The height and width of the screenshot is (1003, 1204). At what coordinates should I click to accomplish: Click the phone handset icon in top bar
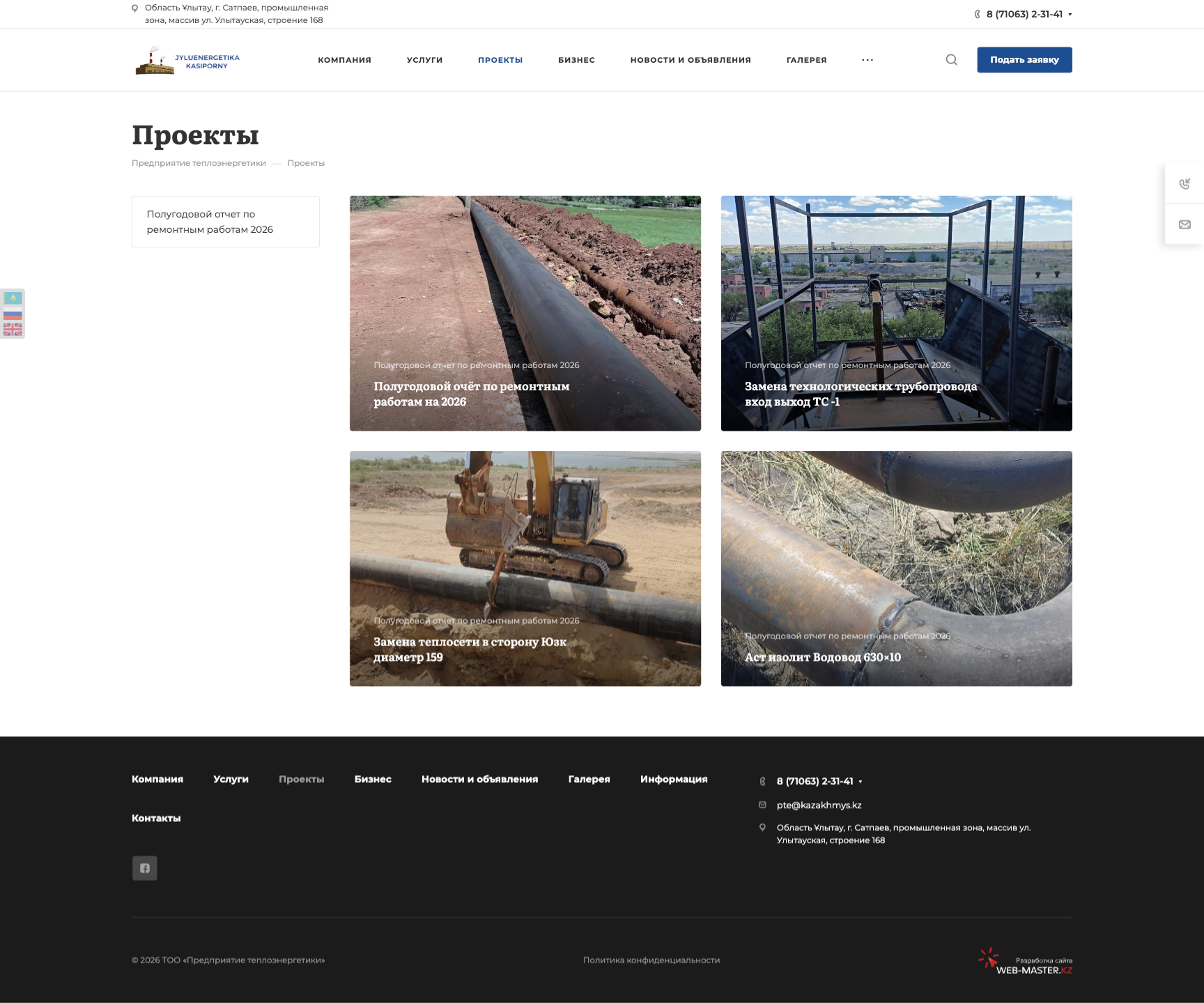pos(978,14)
